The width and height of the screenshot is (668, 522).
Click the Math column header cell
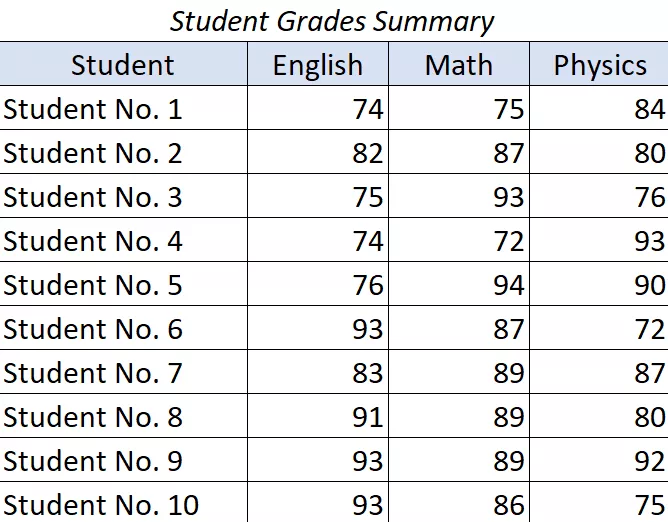[x=459, y=65]
